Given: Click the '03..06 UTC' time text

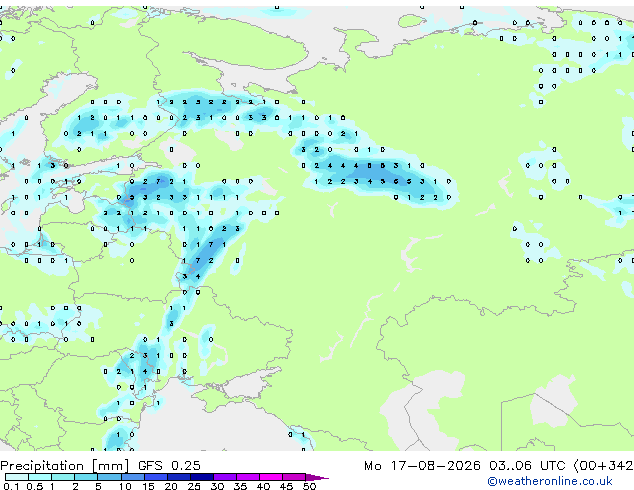Looking at the screenshot, I should coord(527,466).
